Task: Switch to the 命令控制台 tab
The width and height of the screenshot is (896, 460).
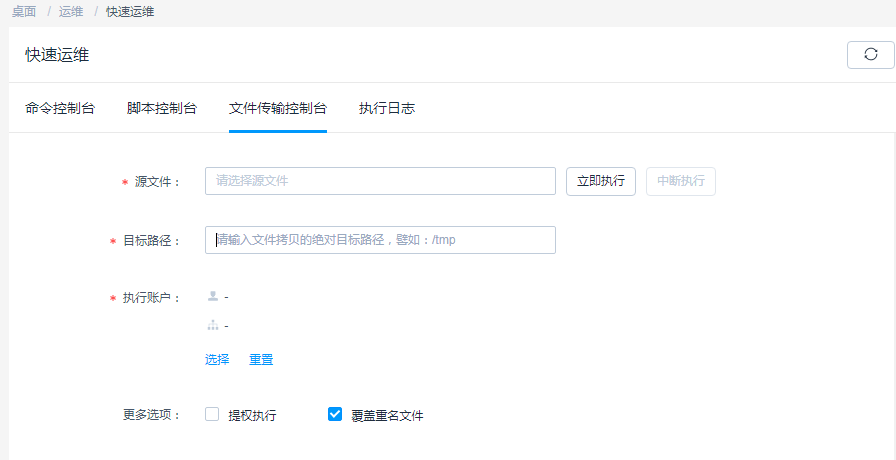Action: pyautogui.click(x=60, y=109)
